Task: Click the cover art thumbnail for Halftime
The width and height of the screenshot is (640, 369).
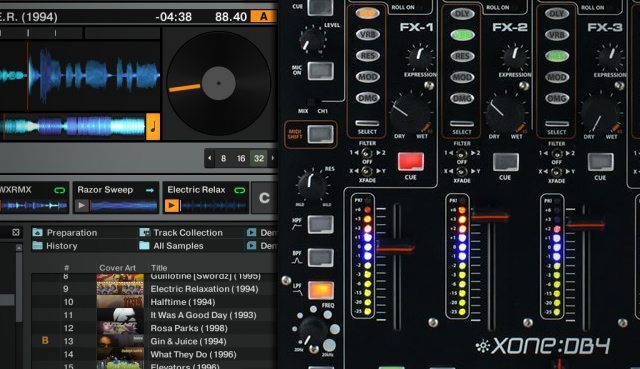Action: [x=120, y=302]
